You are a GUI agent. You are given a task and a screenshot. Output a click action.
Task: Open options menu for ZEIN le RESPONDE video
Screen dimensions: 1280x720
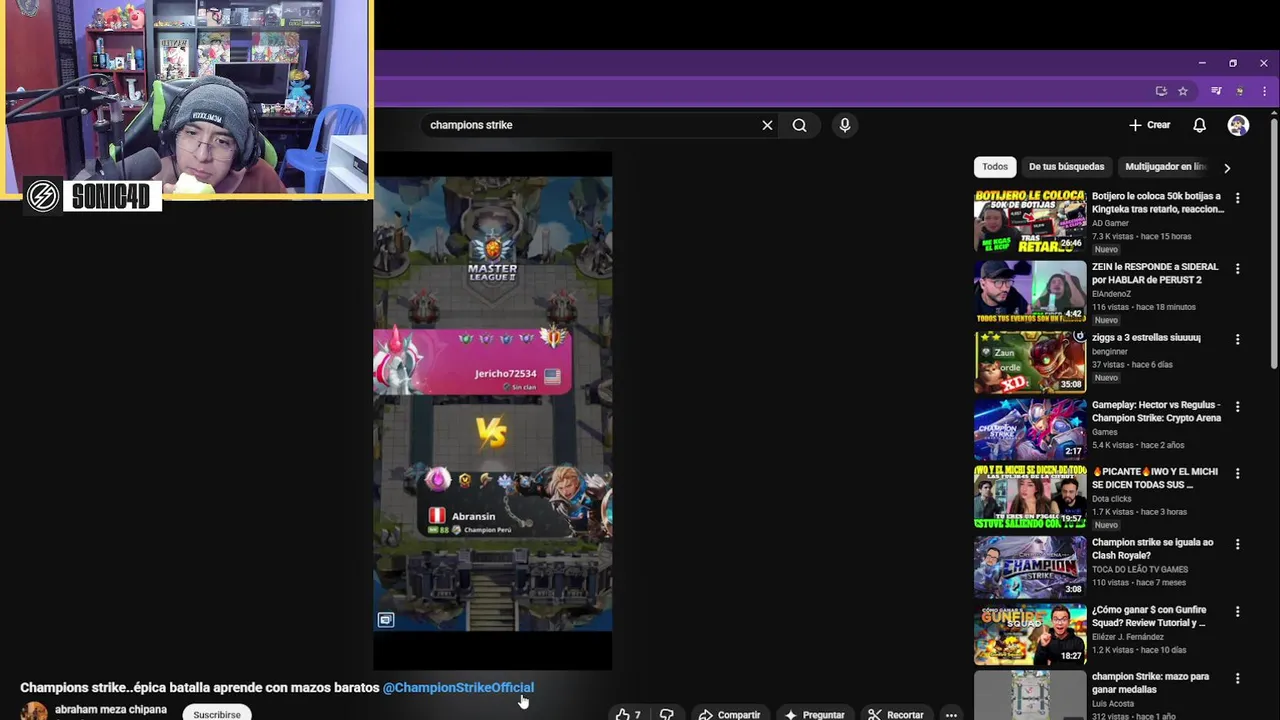(x=1237, y=269)
